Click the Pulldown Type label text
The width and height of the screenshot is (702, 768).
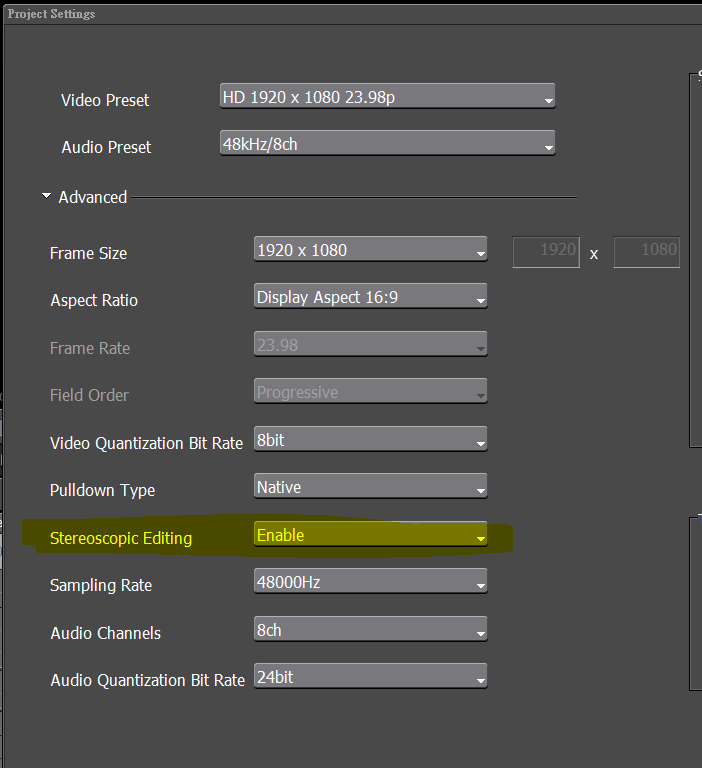tap(102, 490)
